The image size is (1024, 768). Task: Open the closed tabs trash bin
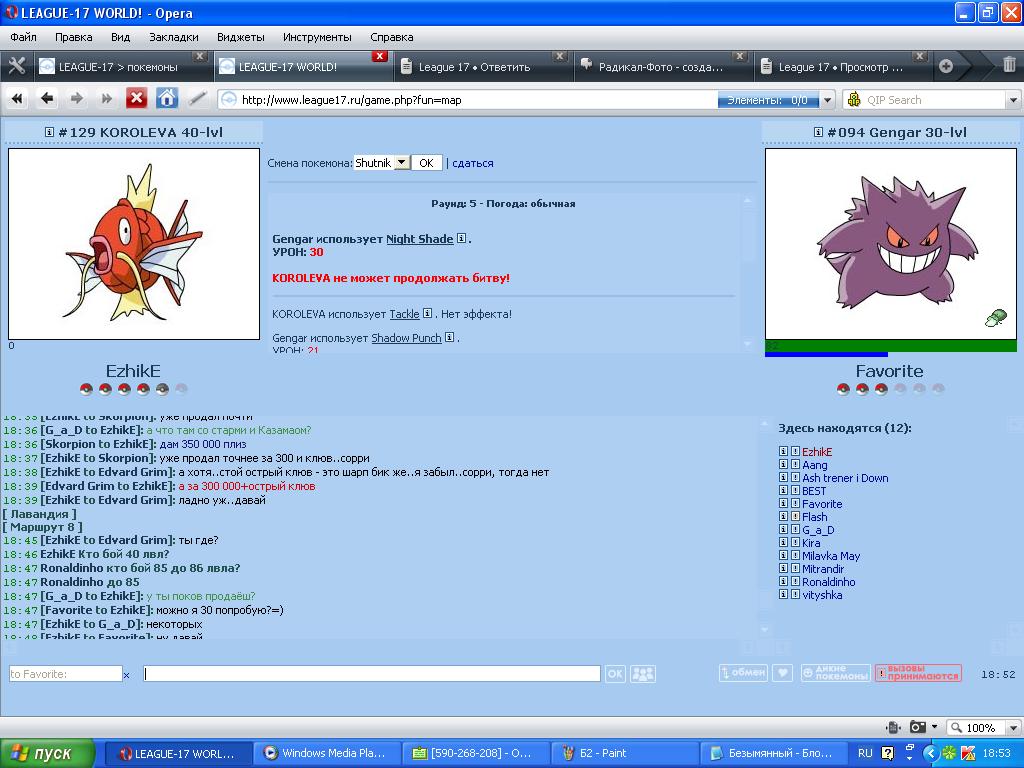pyautogui.click(x=1009, y=65)
